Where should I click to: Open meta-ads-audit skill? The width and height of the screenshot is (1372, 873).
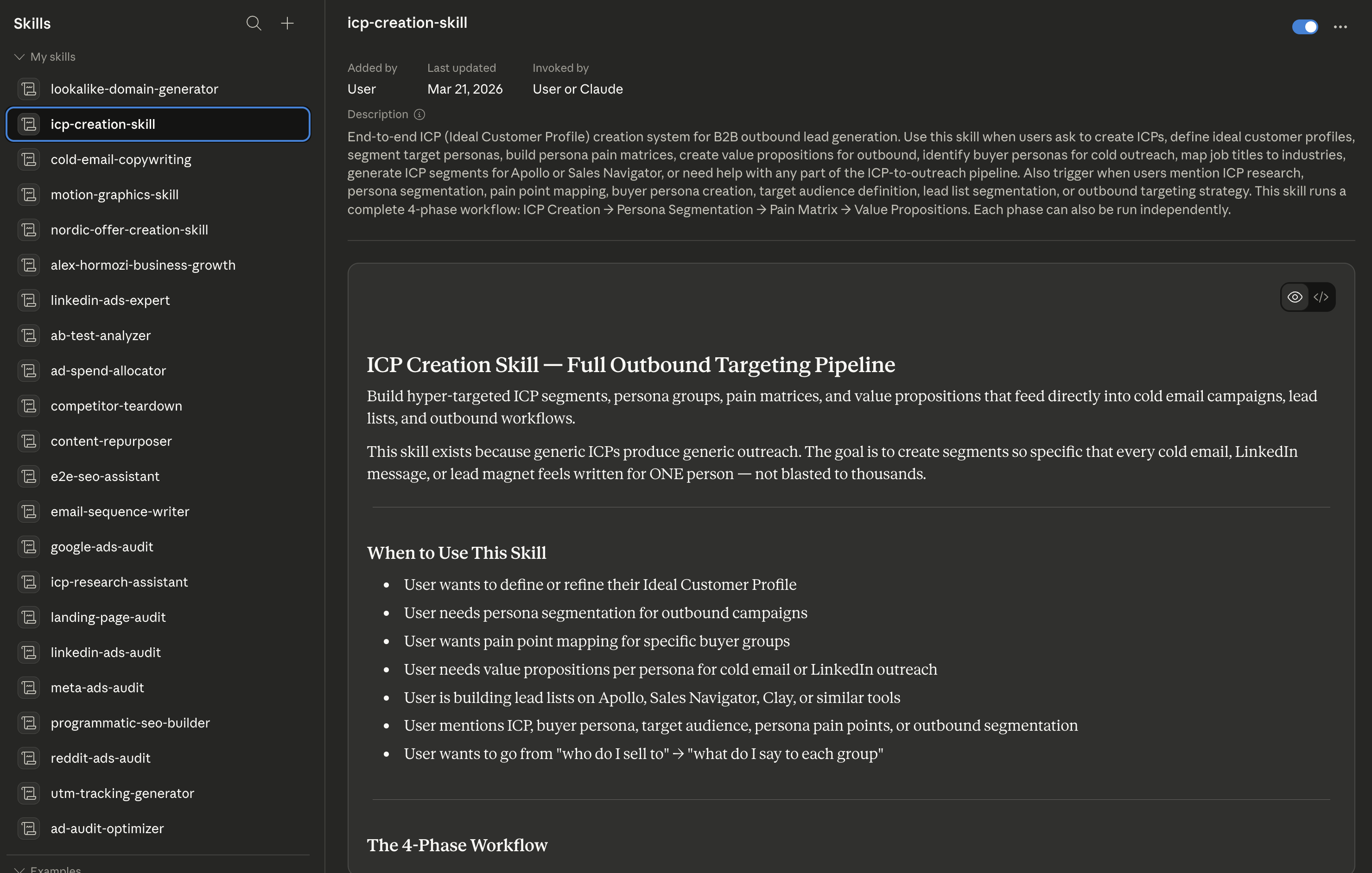(x=158, y=688)
